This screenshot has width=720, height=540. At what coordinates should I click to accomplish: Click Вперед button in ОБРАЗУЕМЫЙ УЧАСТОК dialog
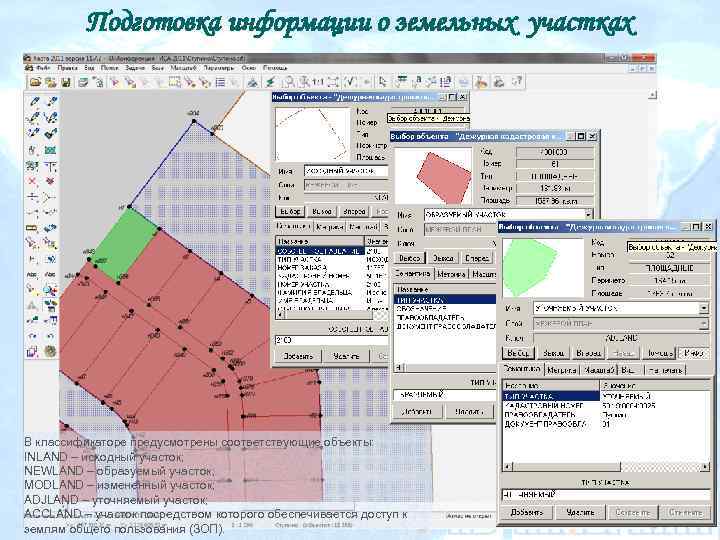[x=477, y=259]
